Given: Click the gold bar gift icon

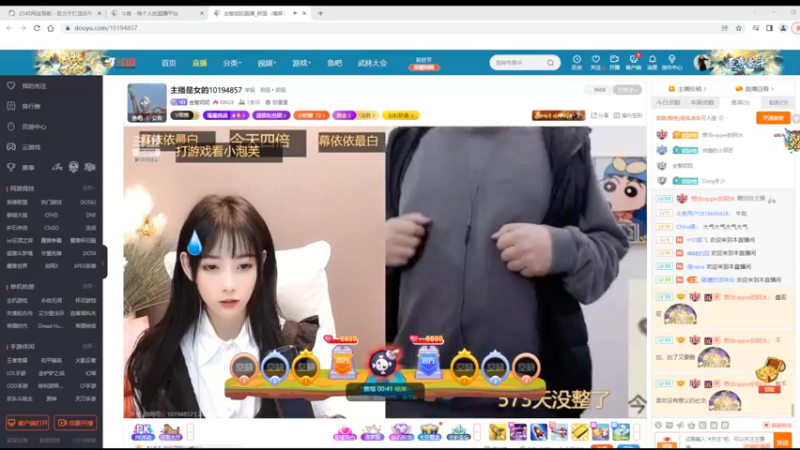Looking at the screenshot, I should 580,432.
